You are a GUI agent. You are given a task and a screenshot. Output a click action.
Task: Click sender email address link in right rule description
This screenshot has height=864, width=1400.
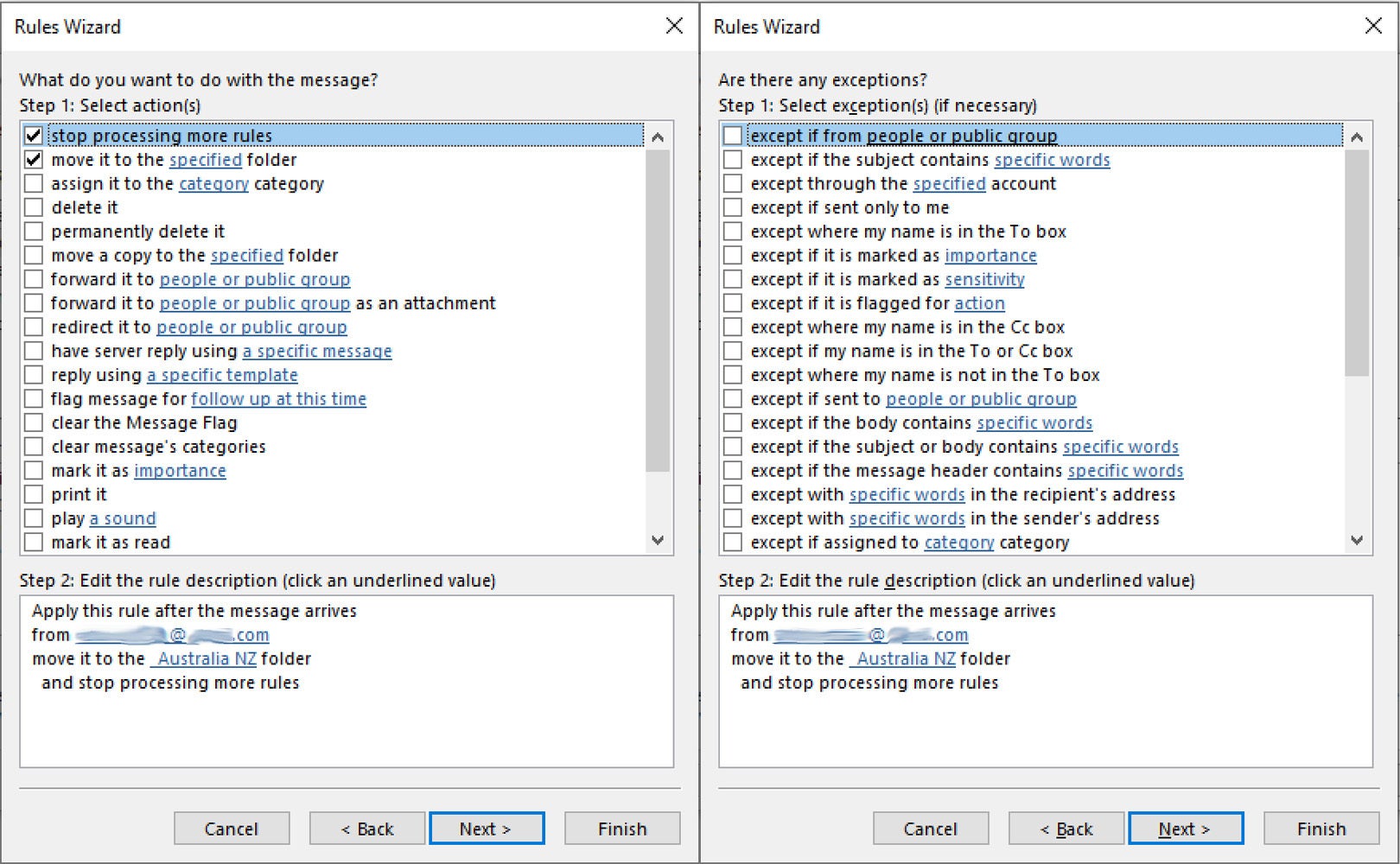point(871,635)
